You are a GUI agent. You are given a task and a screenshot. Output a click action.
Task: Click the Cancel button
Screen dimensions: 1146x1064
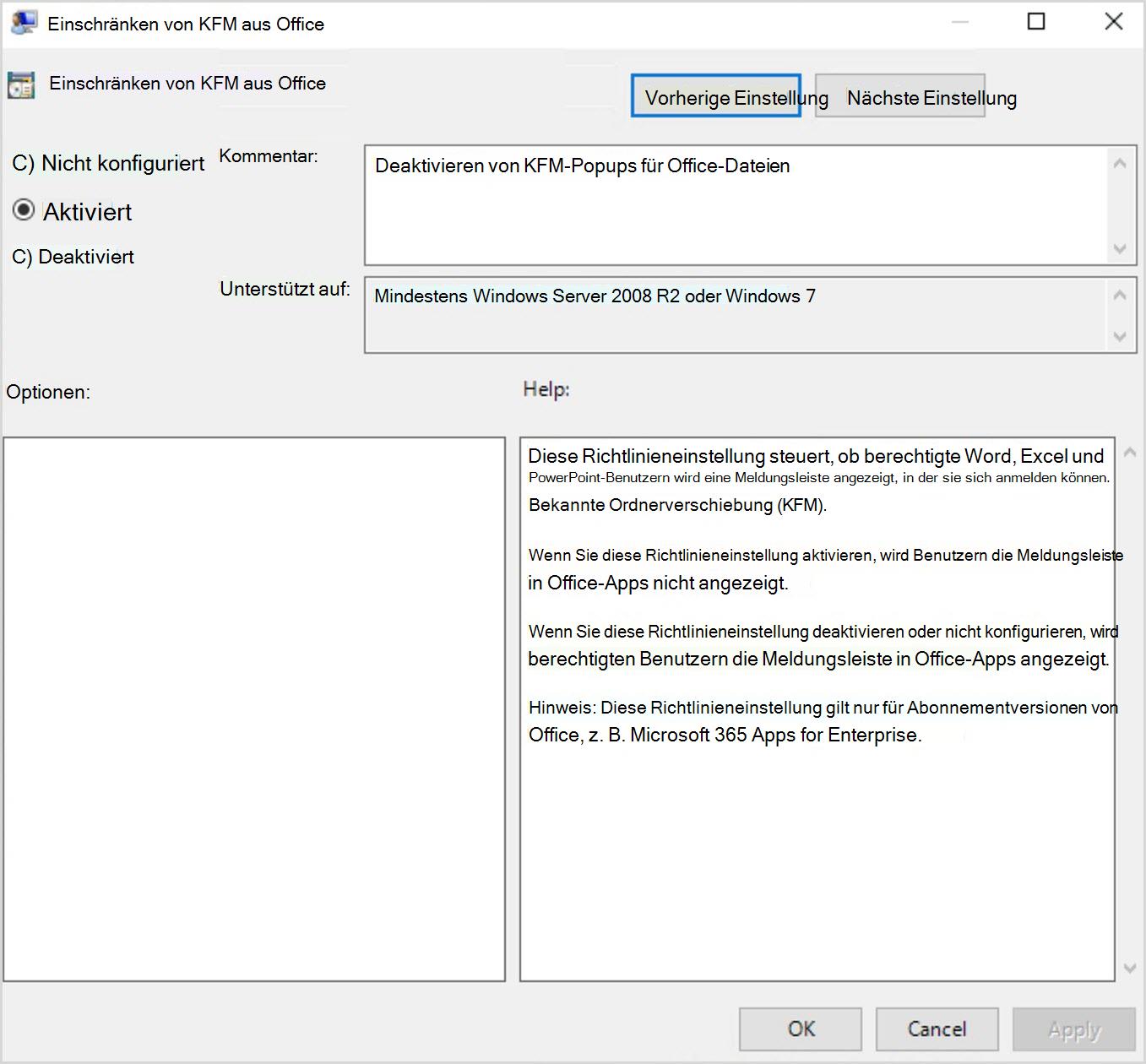point(937,1029)
